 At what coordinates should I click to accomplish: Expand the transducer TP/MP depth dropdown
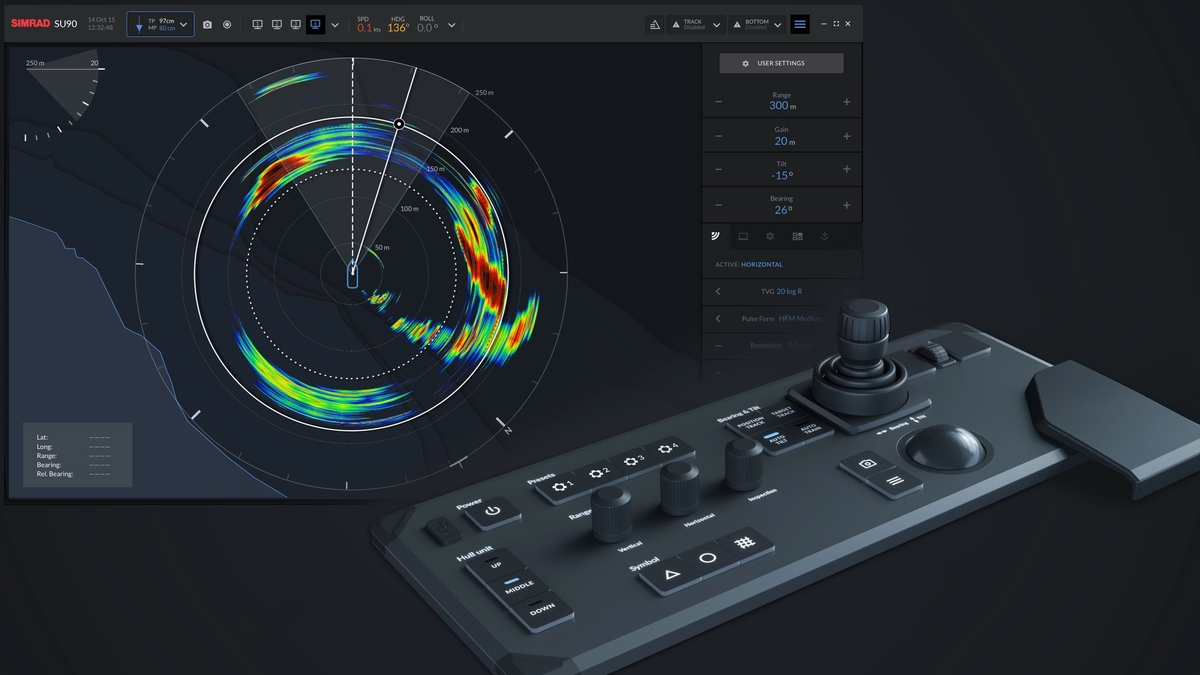160,24
